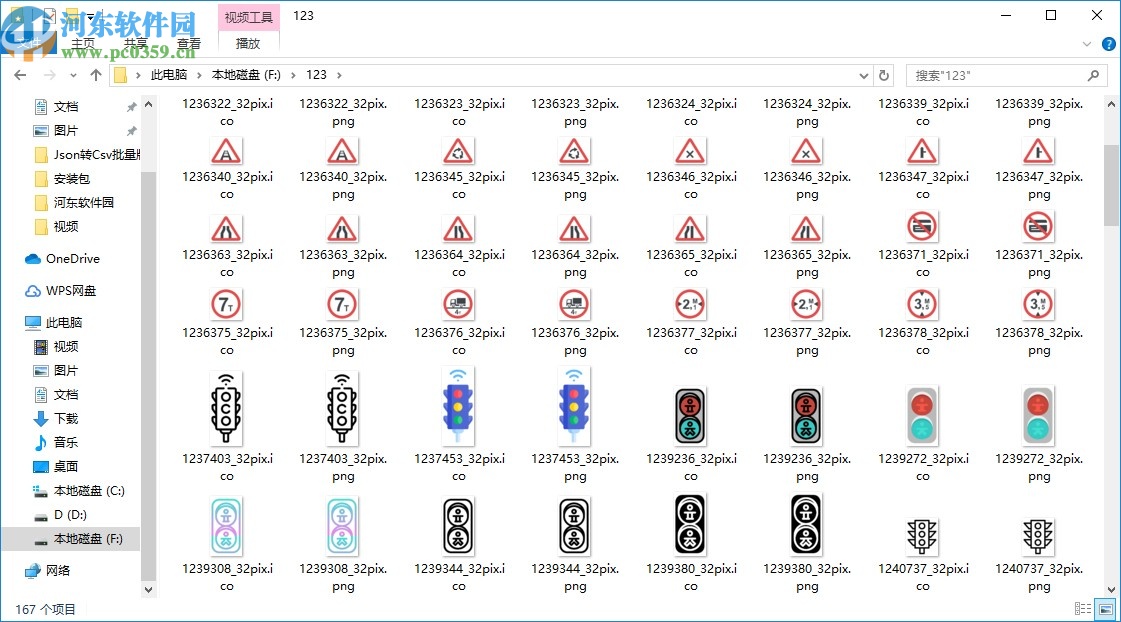Viewport: 1121px width, 622px height.
Task: Click the search magnifier icon
Action: coord(1093,75)
